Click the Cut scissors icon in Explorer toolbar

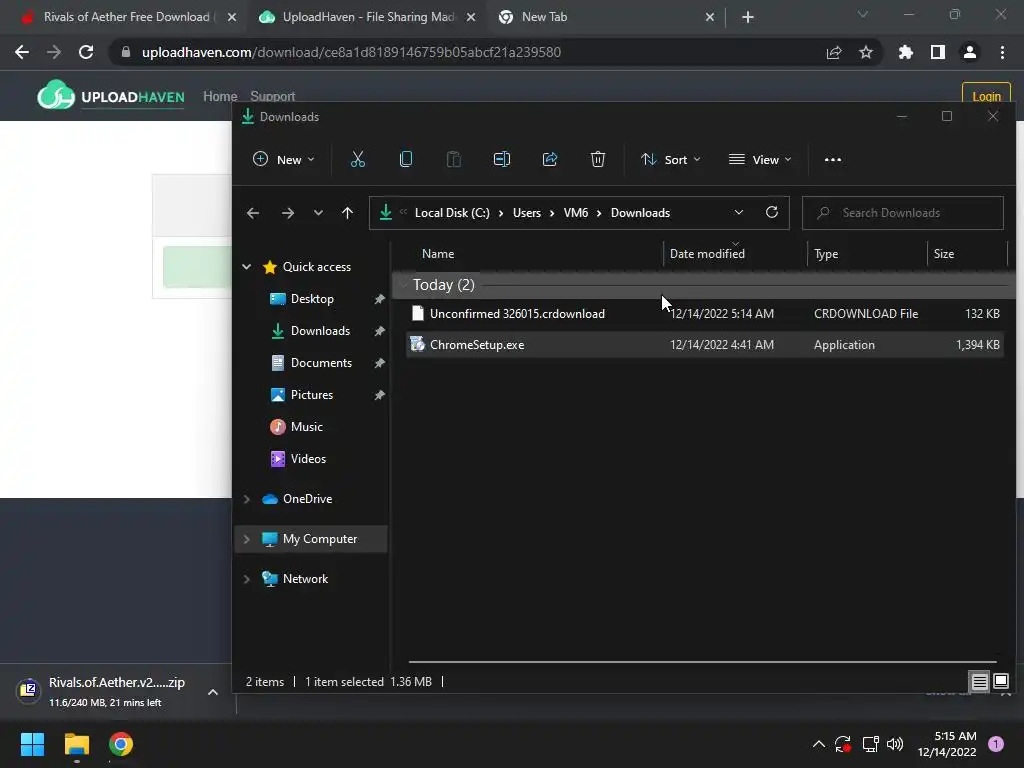[358, 159]
